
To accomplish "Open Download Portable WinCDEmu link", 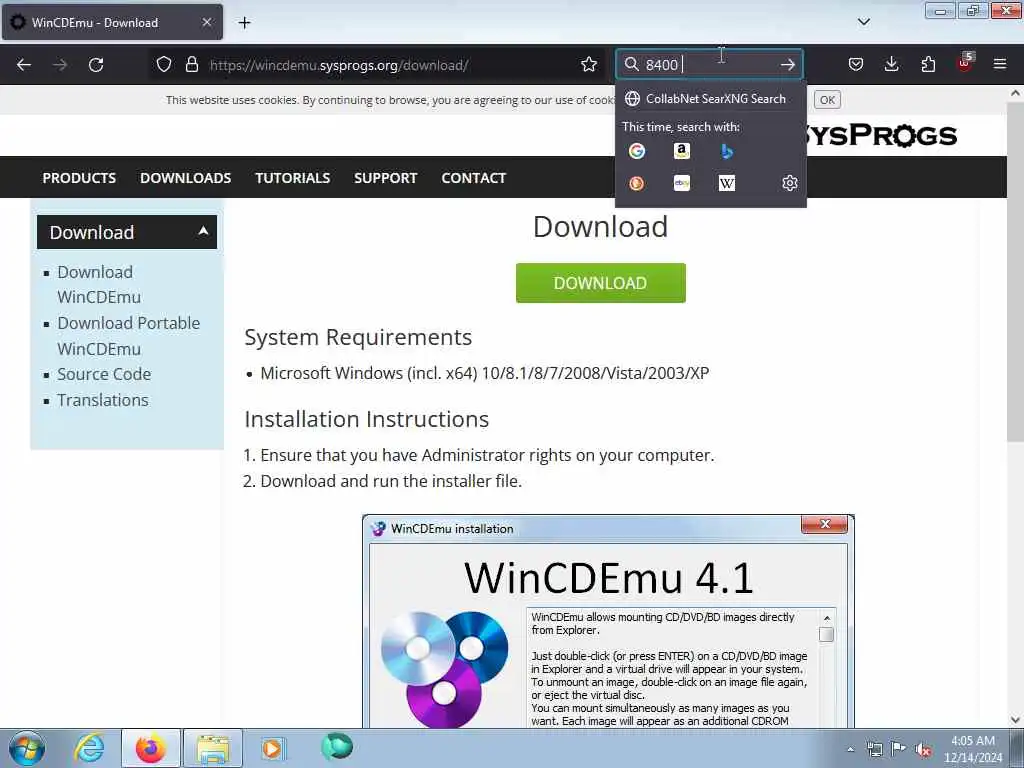I will click(129, 336).
